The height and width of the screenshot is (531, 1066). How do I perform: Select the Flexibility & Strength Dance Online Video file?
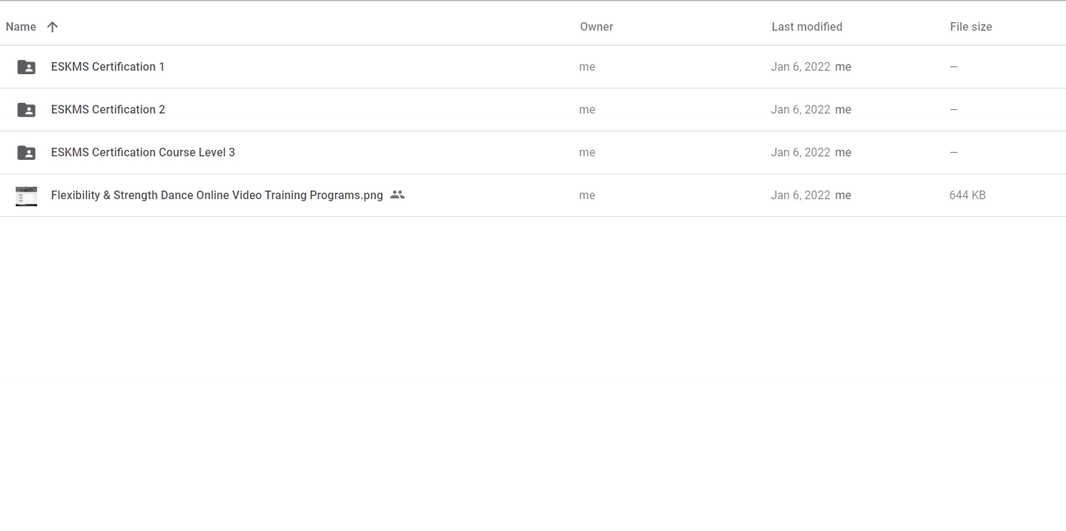click(x=217, y=195)
